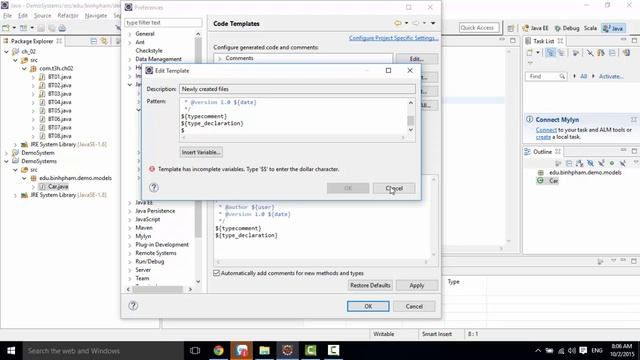Select edu.binhpham.demo.models package in Package Explorer
Screen dimensions: 640x360
click(x=75, y=178)
